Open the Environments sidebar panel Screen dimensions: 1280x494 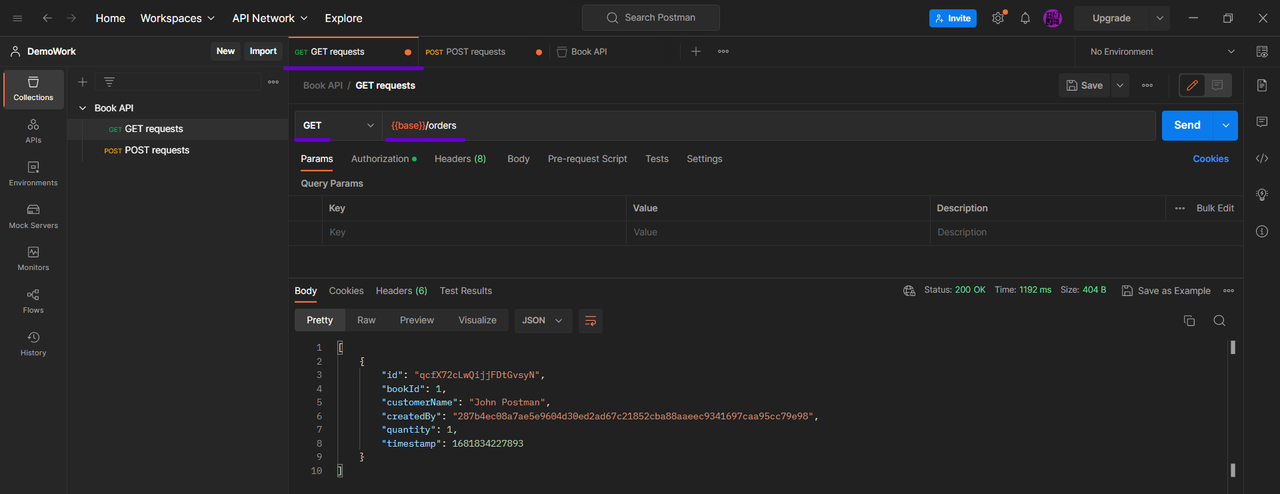click(33, 174)
